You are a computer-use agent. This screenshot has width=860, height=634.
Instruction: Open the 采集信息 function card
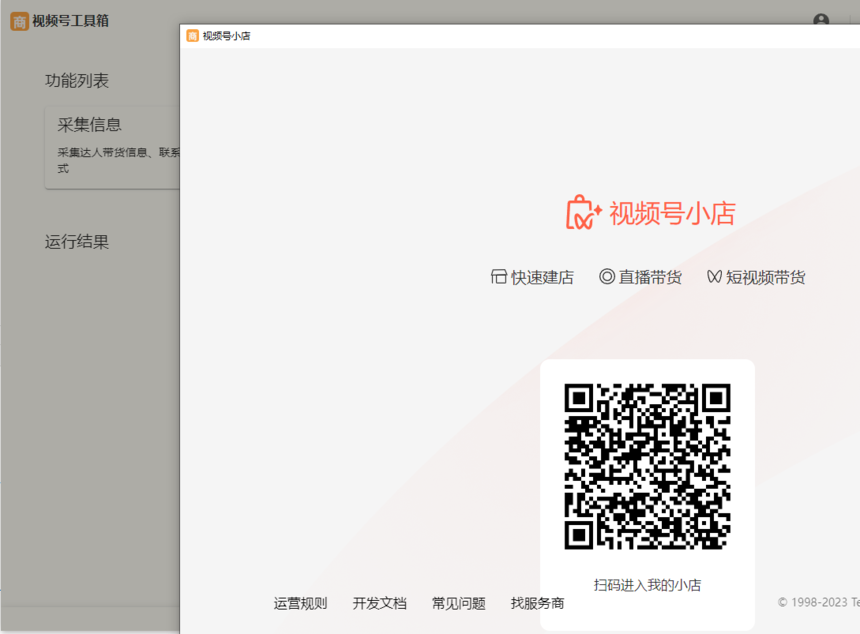[x=112, y=148]
